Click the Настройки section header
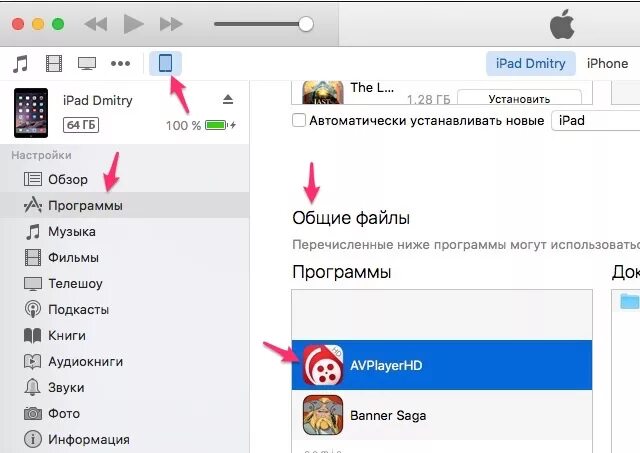640x453 pixels. (42, 155)
